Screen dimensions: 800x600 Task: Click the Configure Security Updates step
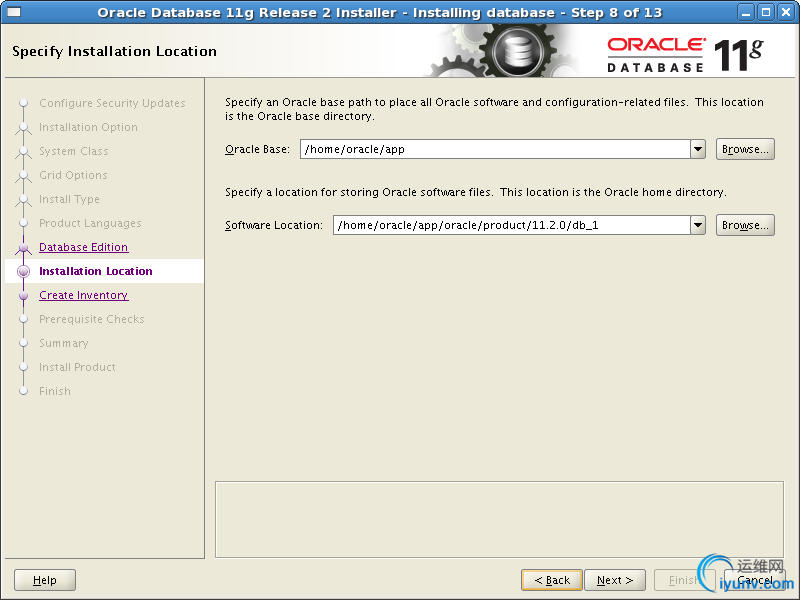[112, 103]
